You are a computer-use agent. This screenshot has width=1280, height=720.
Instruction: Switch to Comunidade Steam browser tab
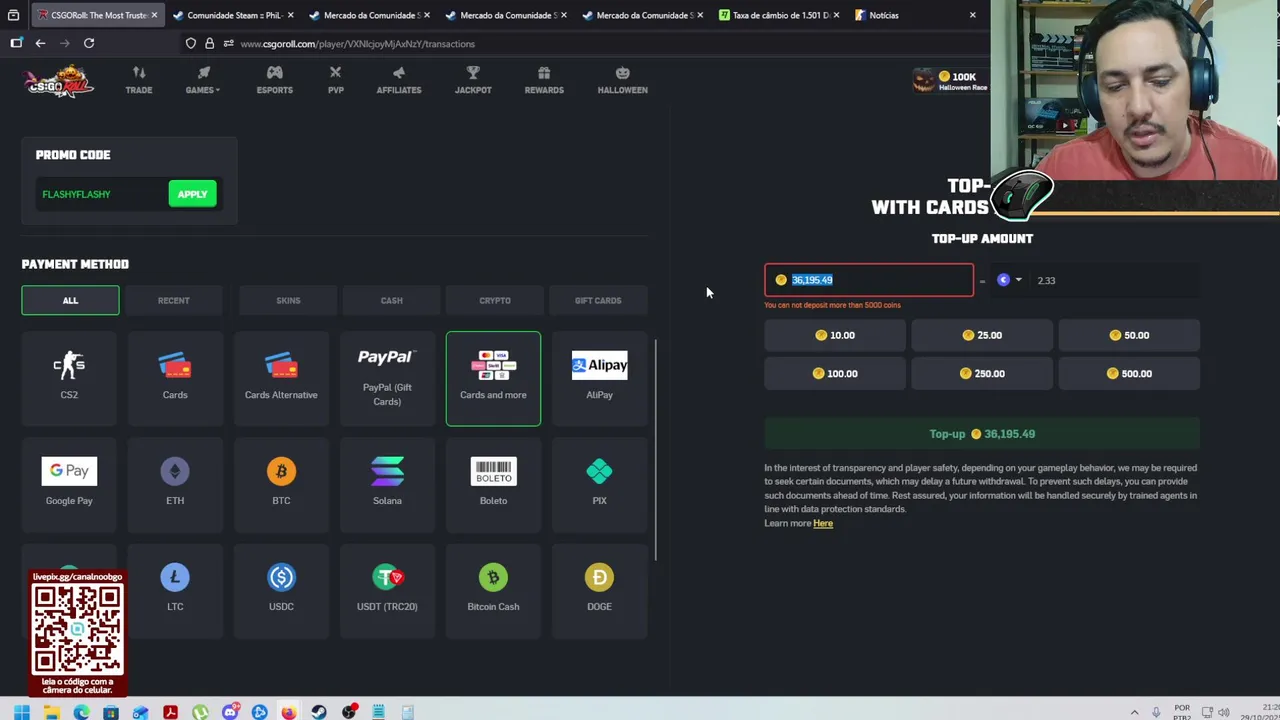[232, 15]
